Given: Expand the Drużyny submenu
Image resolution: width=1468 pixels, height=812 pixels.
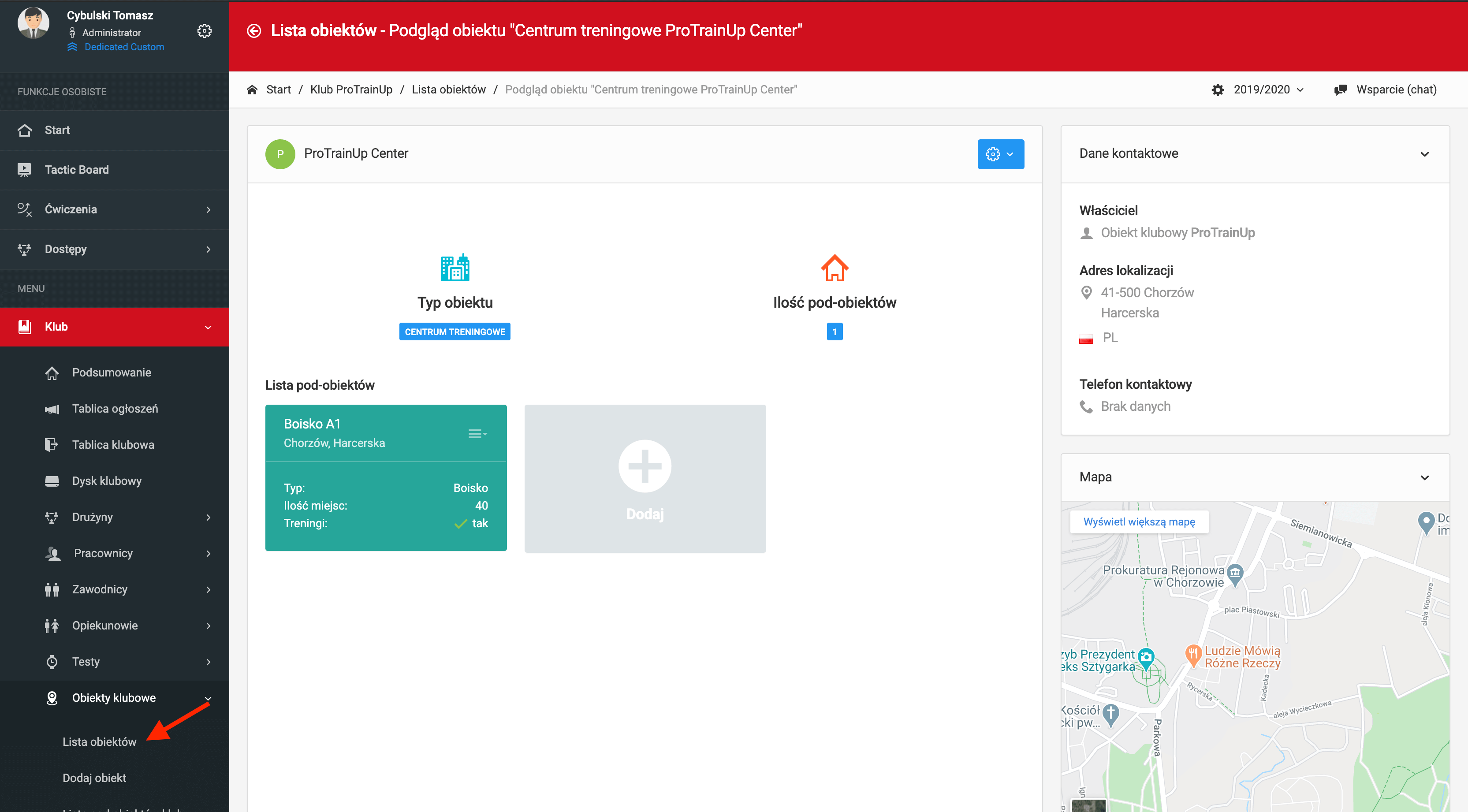Looking at the screenshot, I should click(x=208, y=517).
